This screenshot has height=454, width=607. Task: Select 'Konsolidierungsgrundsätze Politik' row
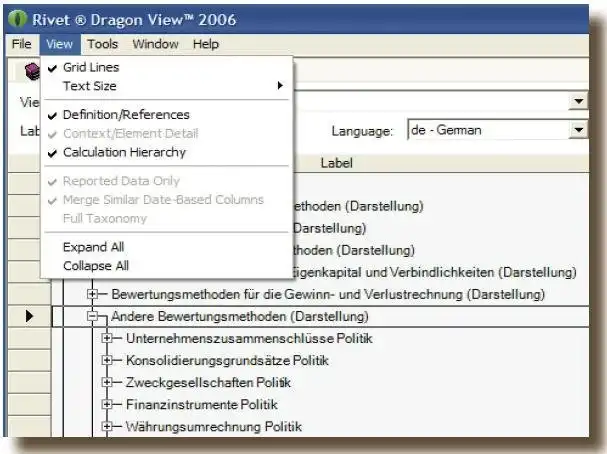[227, 361]
